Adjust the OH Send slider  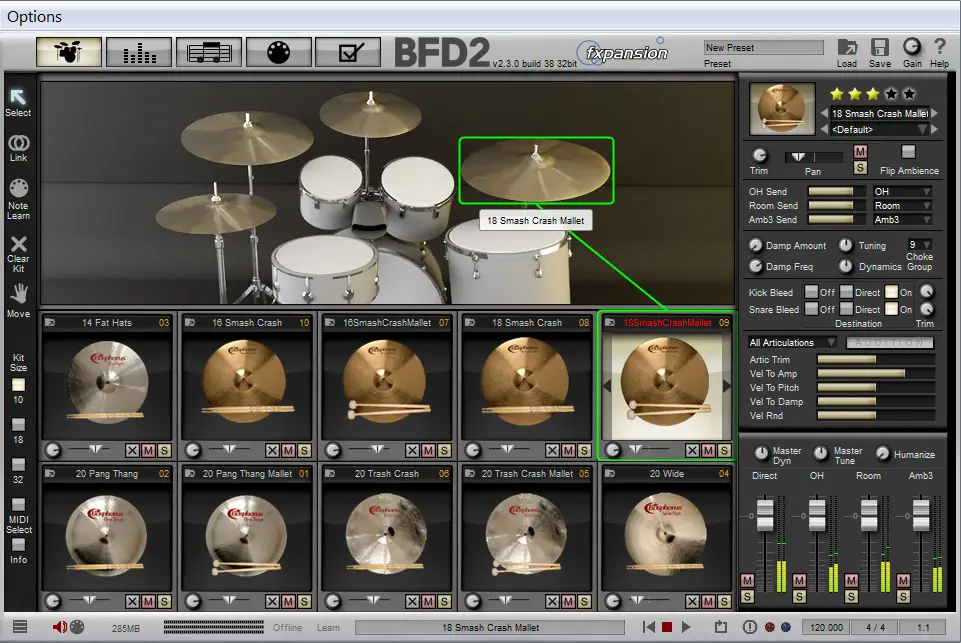[x=837, y=191]
